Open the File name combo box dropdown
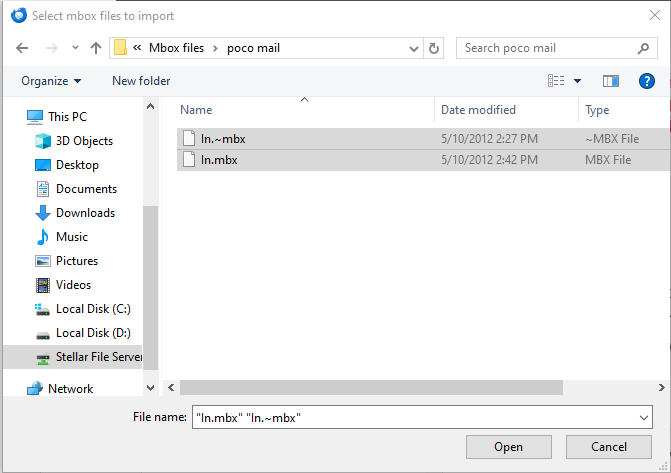Screen dimensions: 671x473 (x=642, y=417)
